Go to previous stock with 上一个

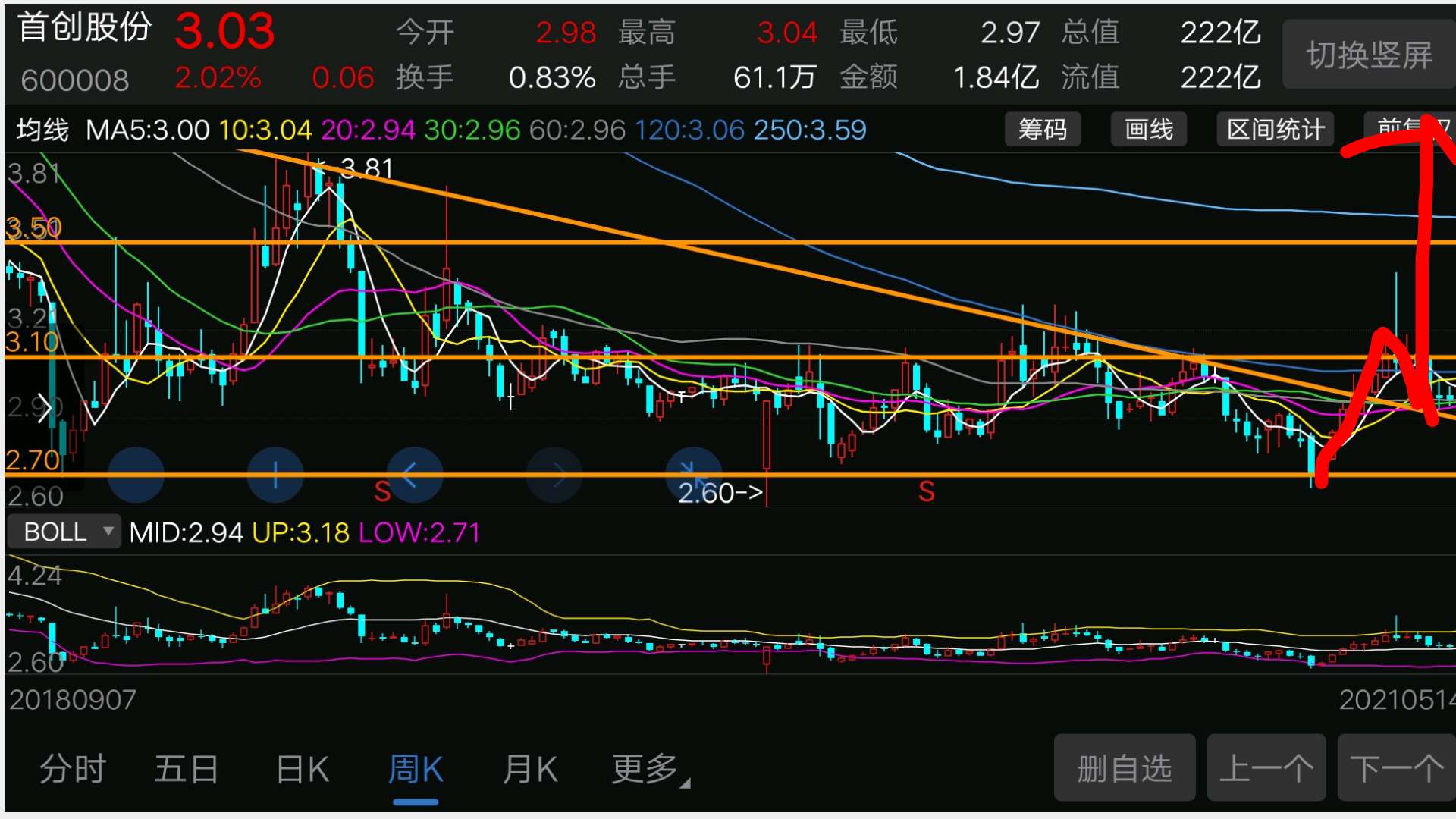pyautogui.click(x=1266, y=768)
